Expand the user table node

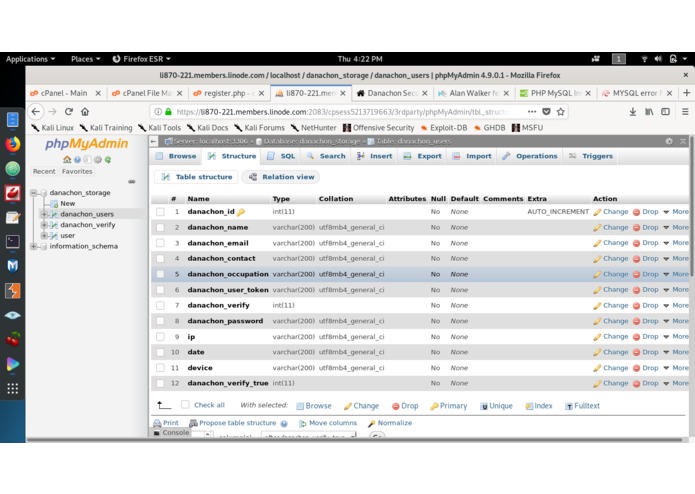click(x=44, y=235)
